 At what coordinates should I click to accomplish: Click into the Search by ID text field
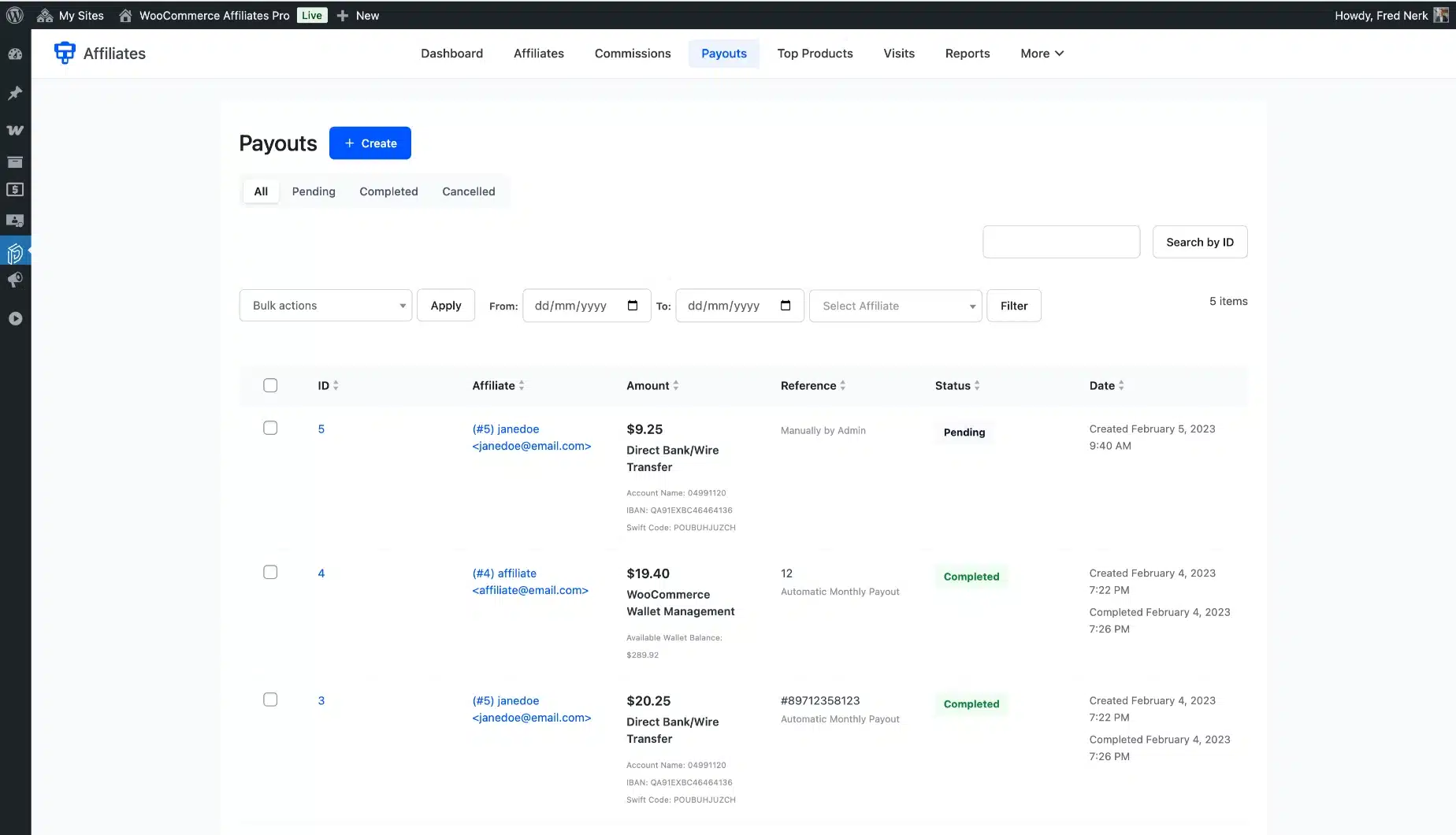click(x=1060, y=242)
